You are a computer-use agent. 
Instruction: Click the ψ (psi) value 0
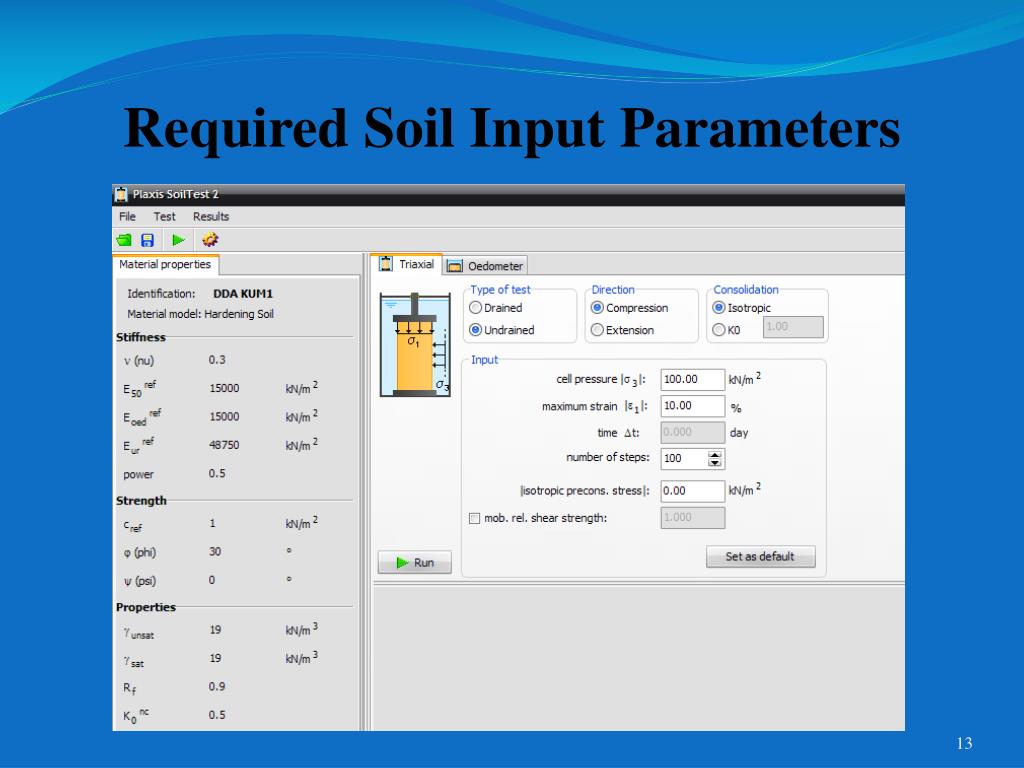click(x=212, y=580)
